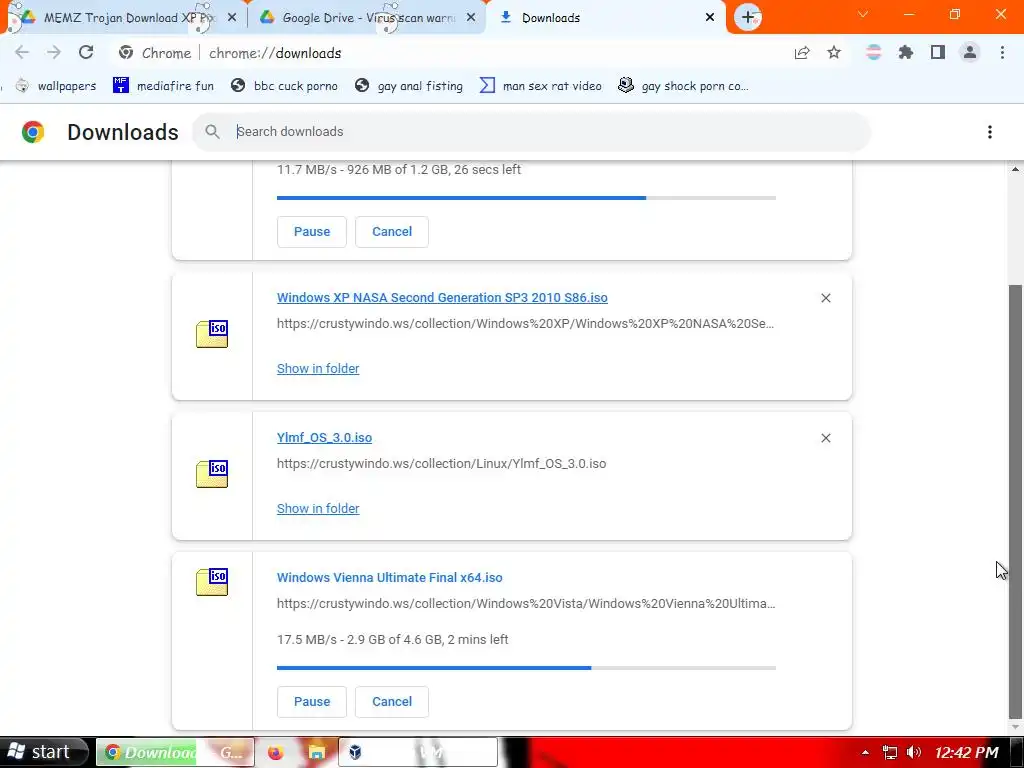Open the Ylmf_OS_3.0.iso link
This screenshot has width=1024, height=768.
click(x=325, y=438)
